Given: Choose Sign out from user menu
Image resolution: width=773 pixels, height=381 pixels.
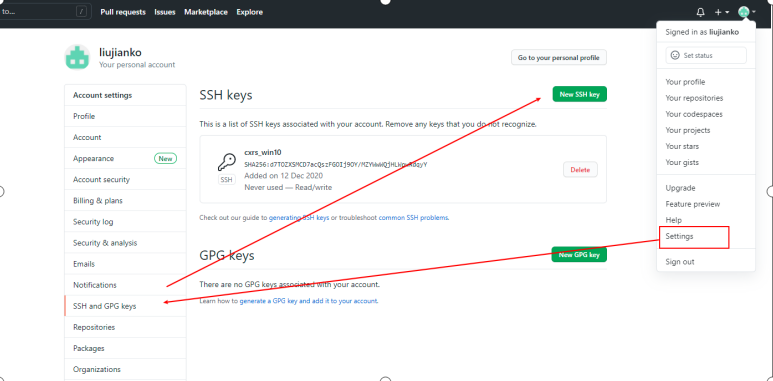Looking at the screenshot, I should click(706, 262).
